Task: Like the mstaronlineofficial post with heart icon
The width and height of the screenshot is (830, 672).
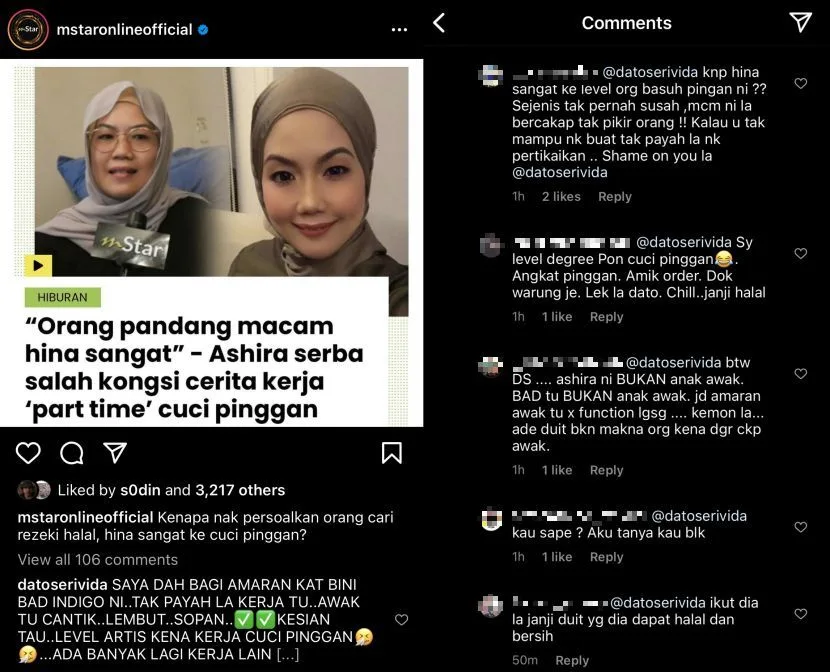Action: click(28, 453)
